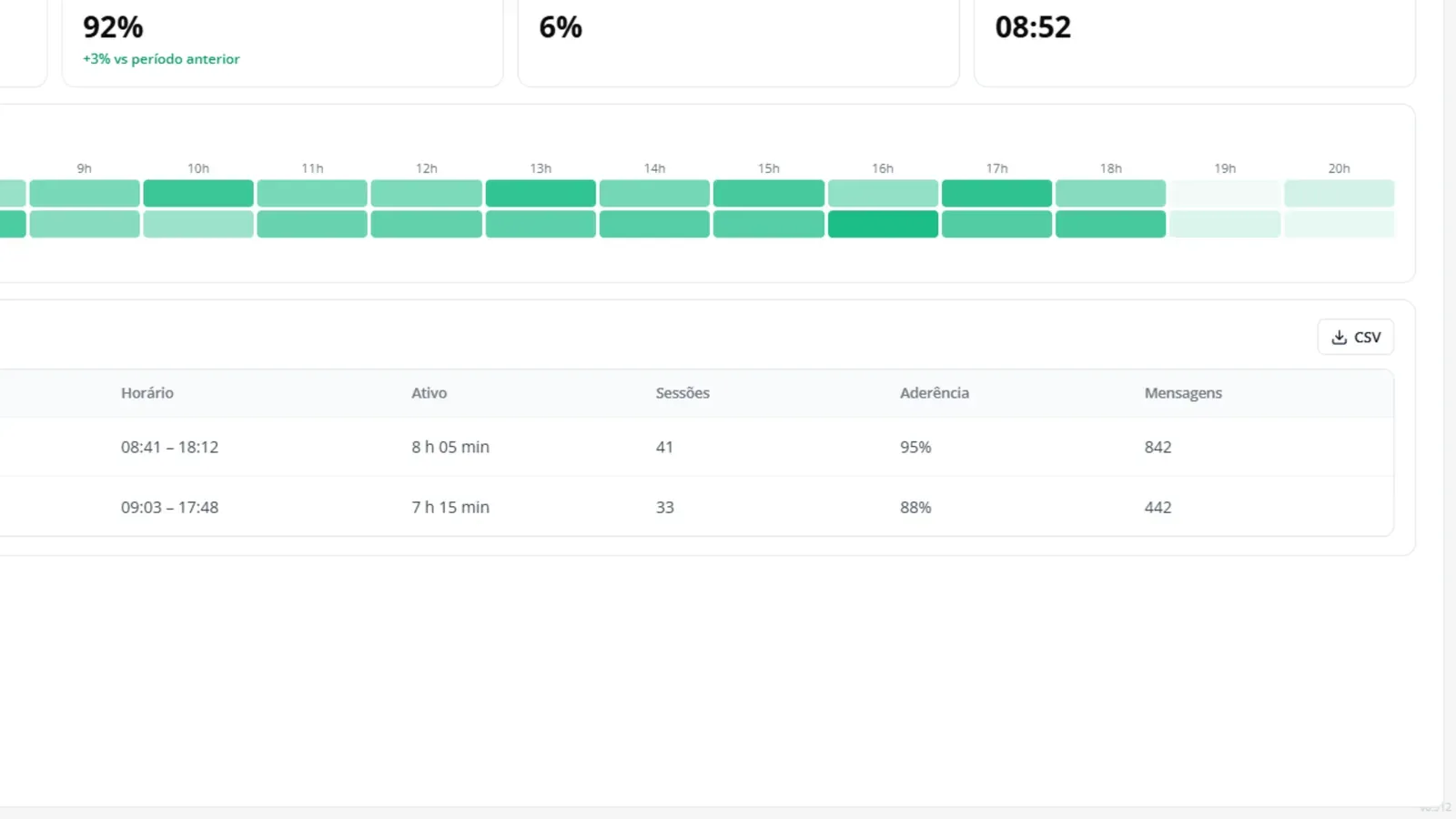
Task: Sort by Aderência column header
Action: tap(935, 393)
